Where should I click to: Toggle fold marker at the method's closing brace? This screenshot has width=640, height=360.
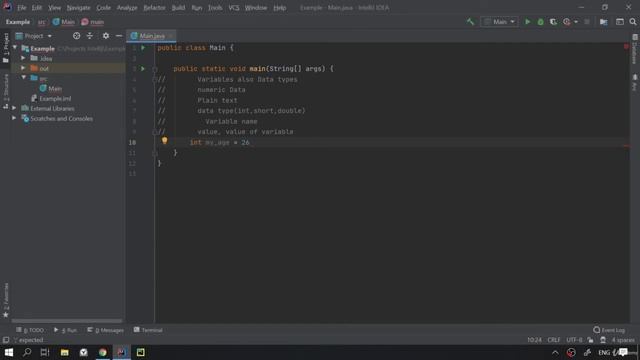coord(155,153)
